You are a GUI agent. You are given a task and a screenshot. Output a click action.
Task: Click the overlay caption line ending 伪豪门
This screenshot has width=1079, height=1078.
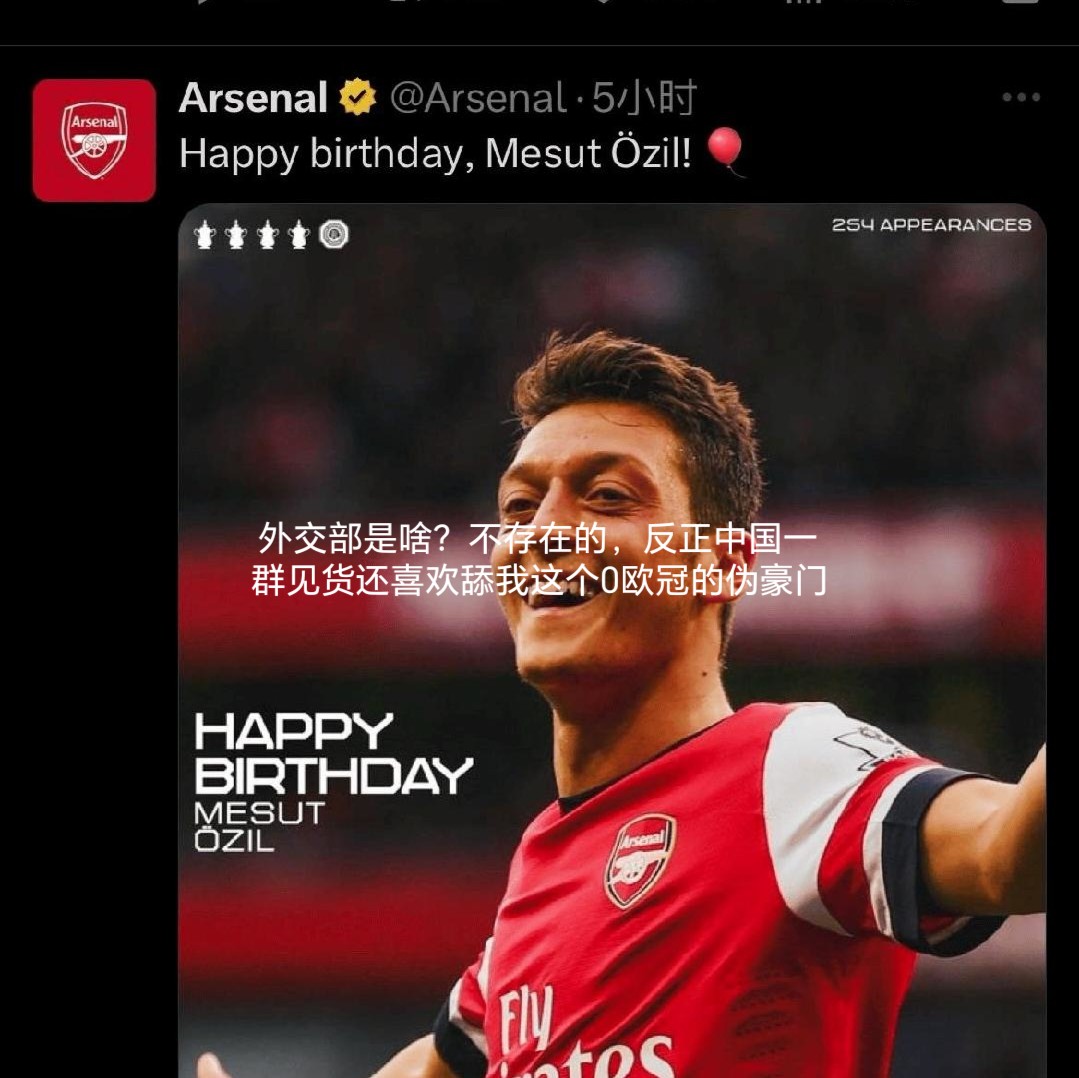538,580
